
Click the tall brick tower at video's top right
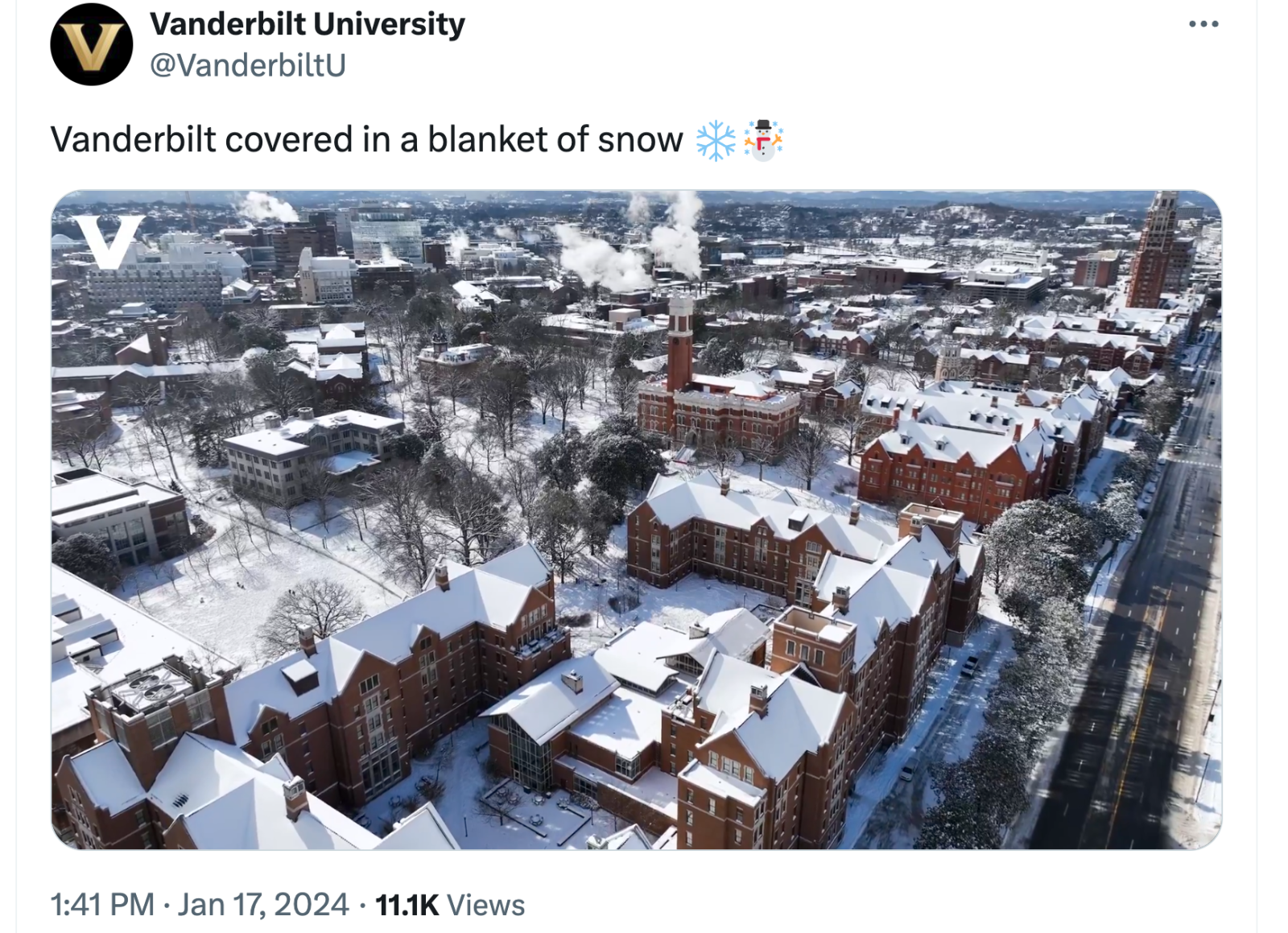[1158, 250]
